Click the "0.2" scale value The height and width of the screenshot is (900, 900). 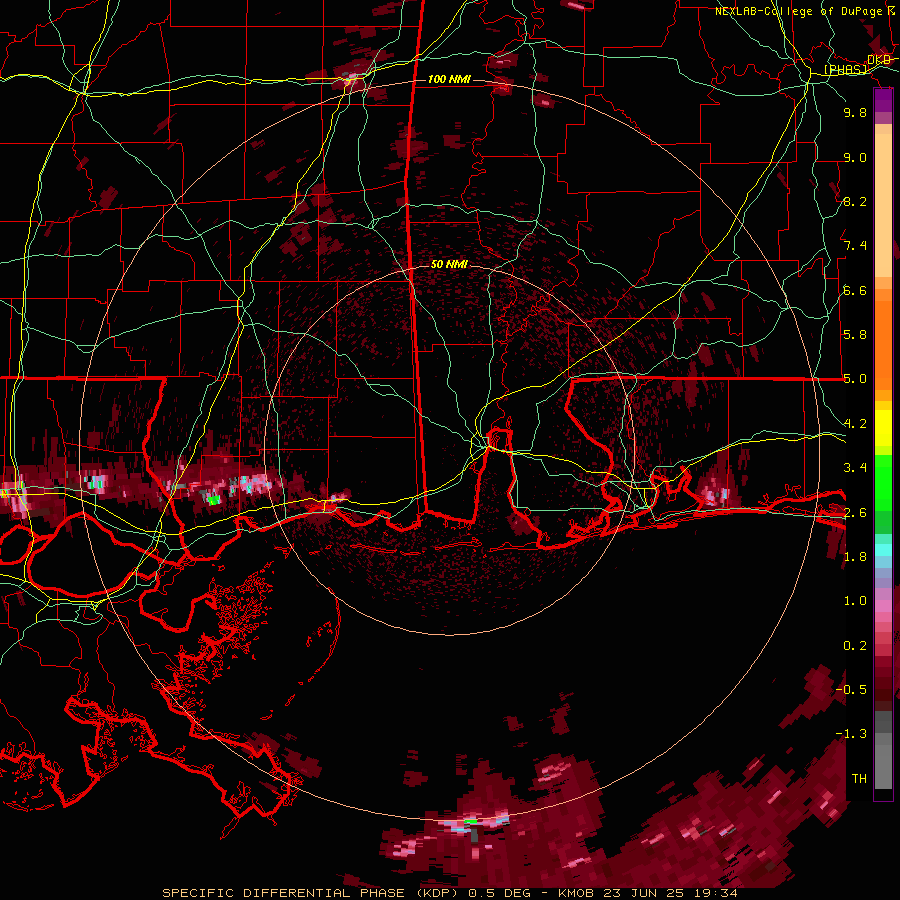pyautogui.click(x=855, y=646)
